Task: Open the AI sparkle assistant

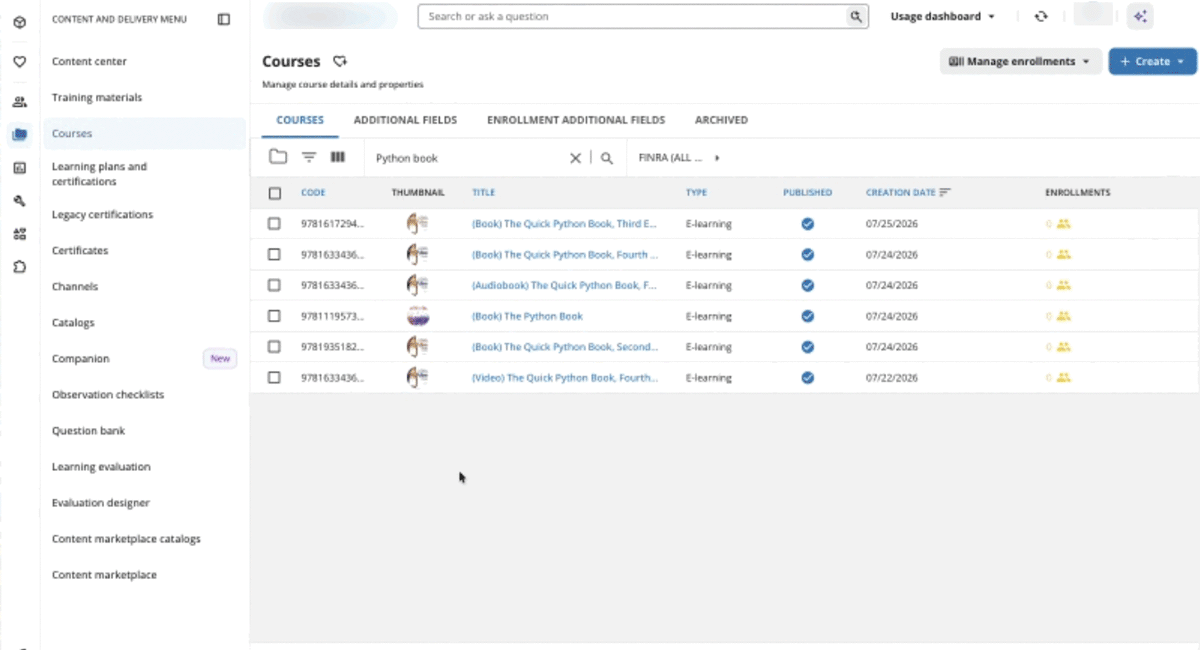Action: coord(1140,16)
